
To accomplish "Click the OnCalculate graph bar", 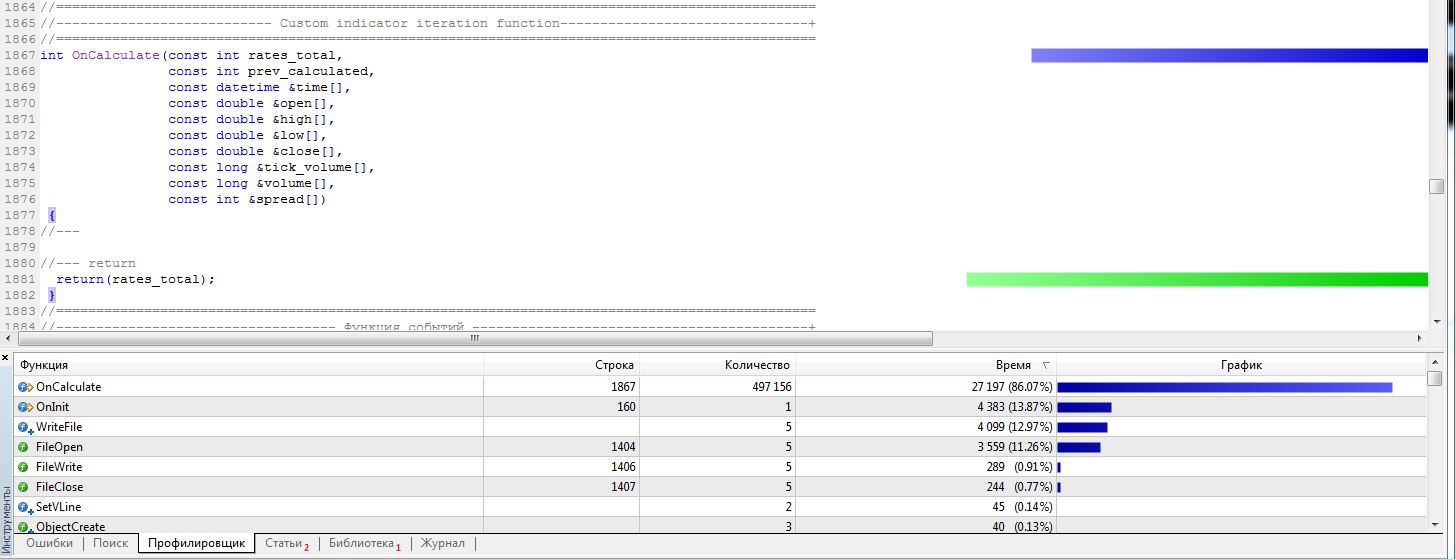I will click(1225, 387).
